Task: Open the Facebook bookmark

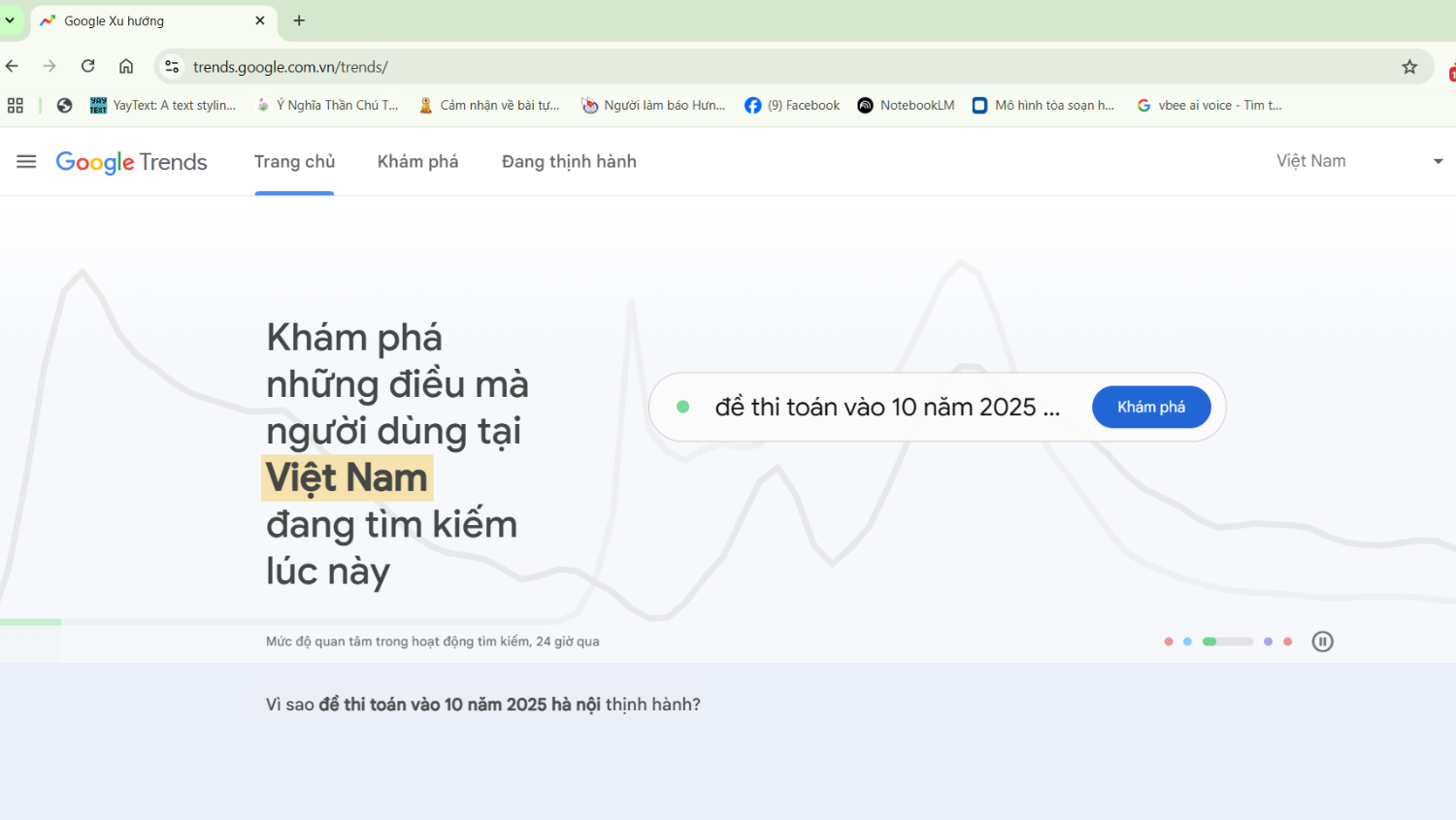Action: pyautogui.click(x=792, y=105)
